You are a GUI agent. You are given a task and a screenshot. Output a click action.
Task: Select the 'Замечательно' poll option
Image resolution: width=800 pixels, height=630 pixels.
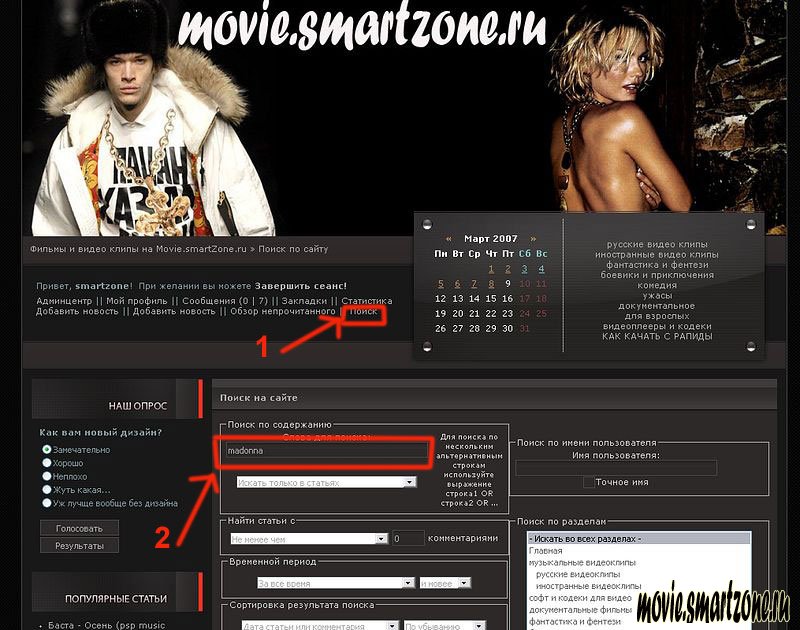(x=47, y=449)
